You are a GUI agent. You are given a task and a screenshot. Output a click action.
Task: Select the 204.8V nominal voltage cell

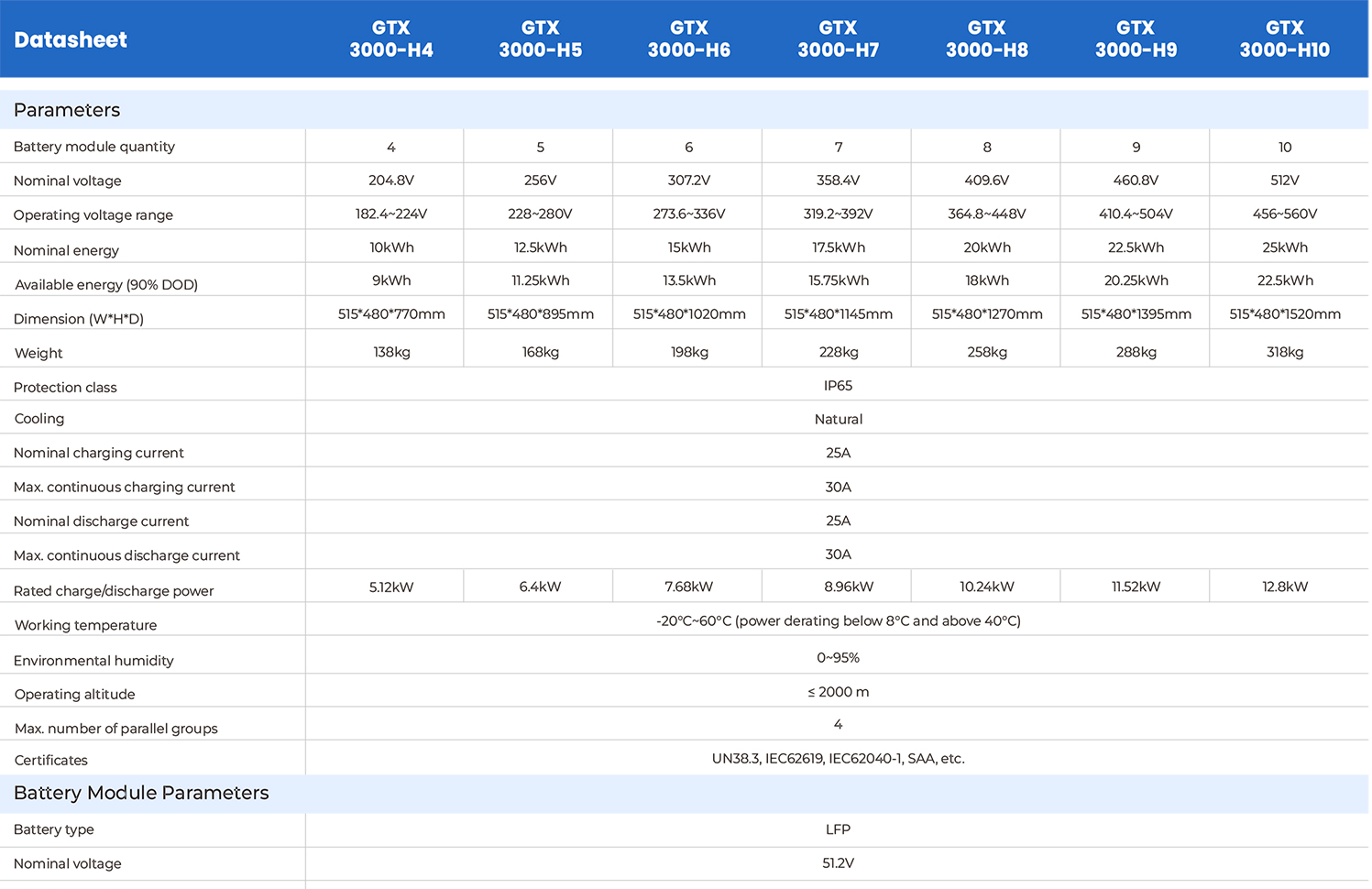pyautogui.click(x=391, y=181)
